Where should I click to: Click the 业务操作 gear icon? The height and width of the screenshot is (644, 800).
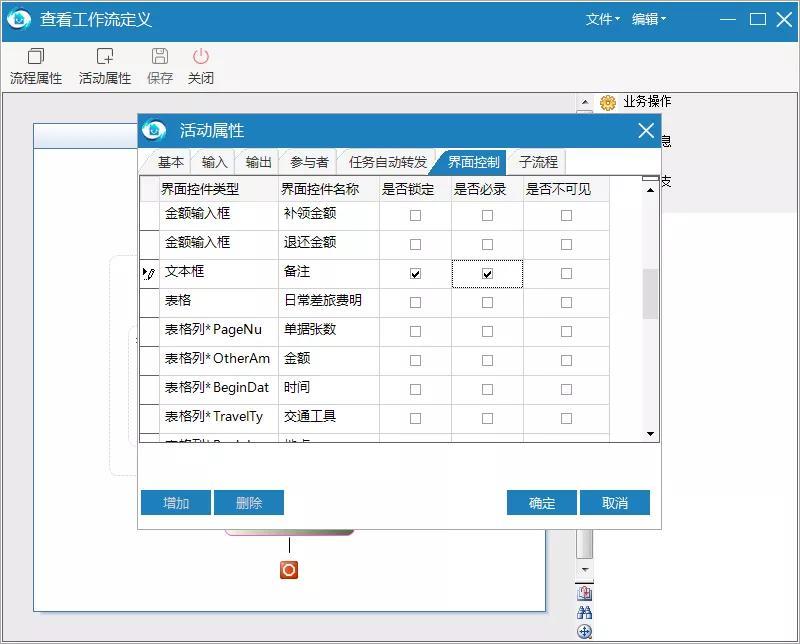pos(607,103)
